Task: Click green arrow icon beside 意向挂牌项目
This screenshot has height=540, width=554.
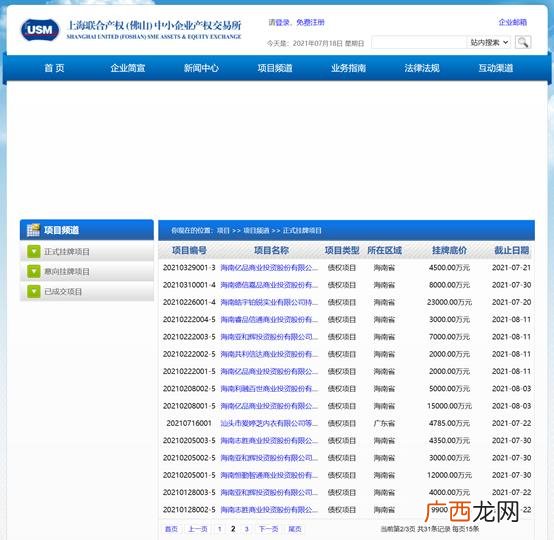Action: pyautogui.click(x=34, y=271)
